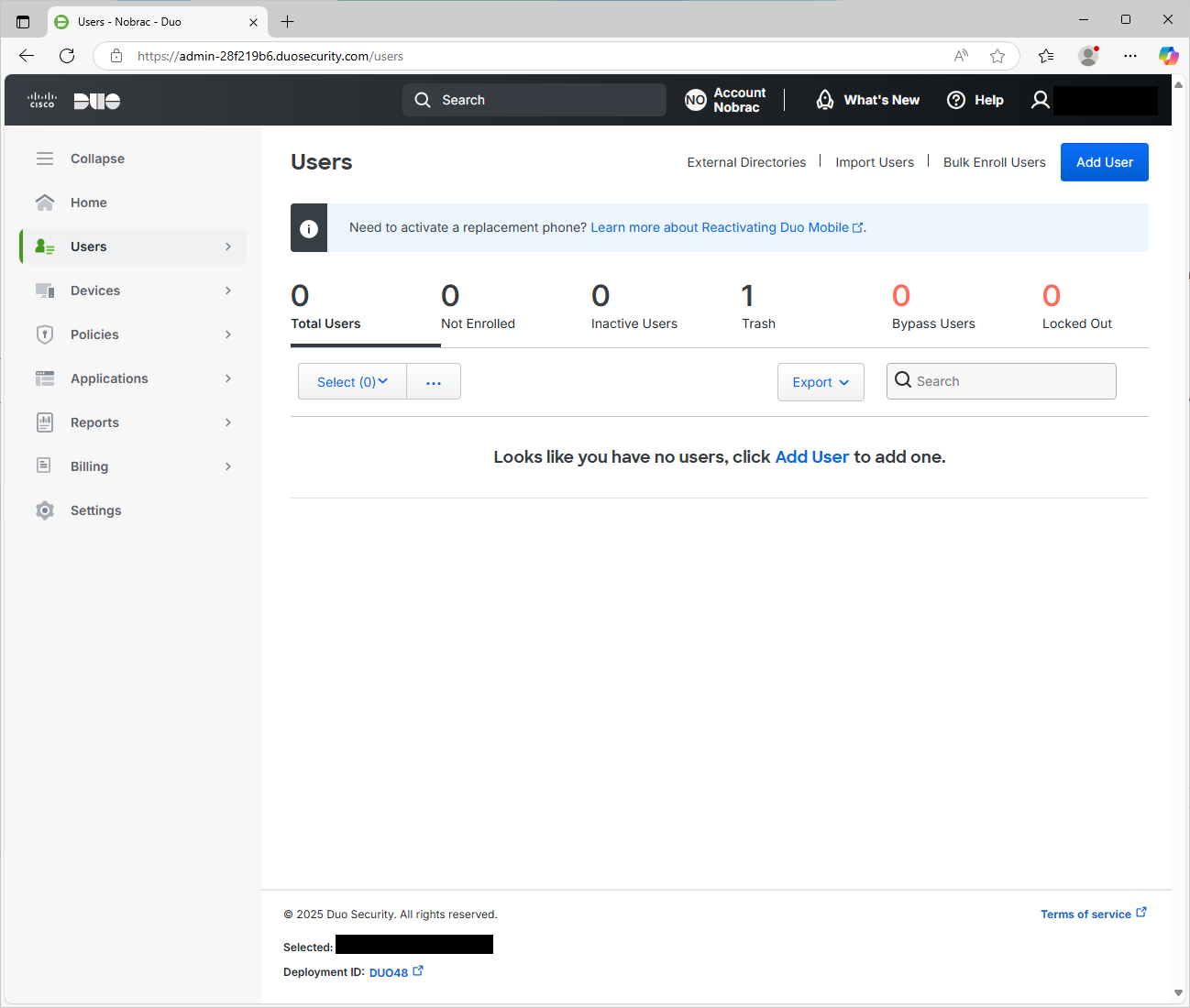Screen dimensions: 1190x1008
Task: Close the Users - Nobrac - Duo tab
Action: (x=253, y=22)
